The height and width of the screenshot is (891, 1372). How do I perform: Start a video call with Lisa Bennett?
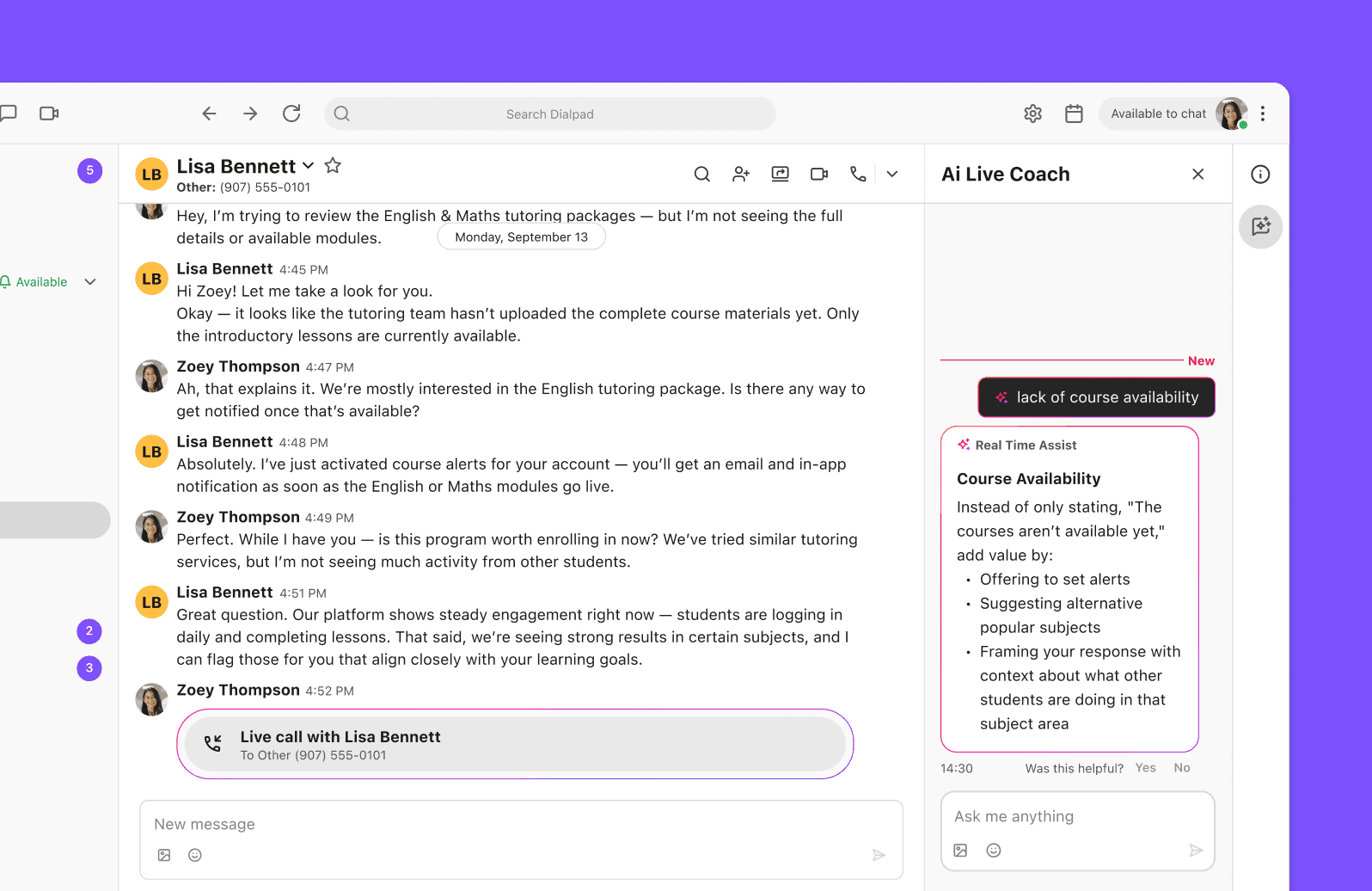tap(818, 174)
